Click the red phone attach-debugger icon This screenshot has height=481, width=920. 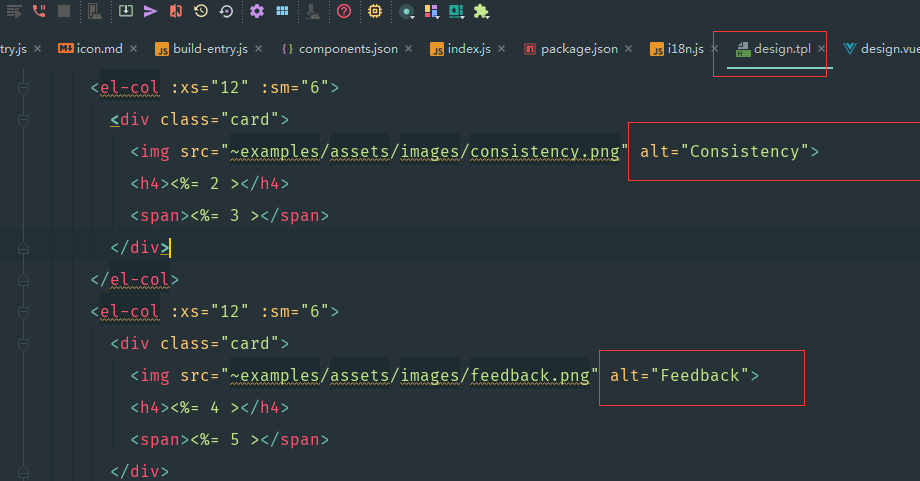pos(39,11)
